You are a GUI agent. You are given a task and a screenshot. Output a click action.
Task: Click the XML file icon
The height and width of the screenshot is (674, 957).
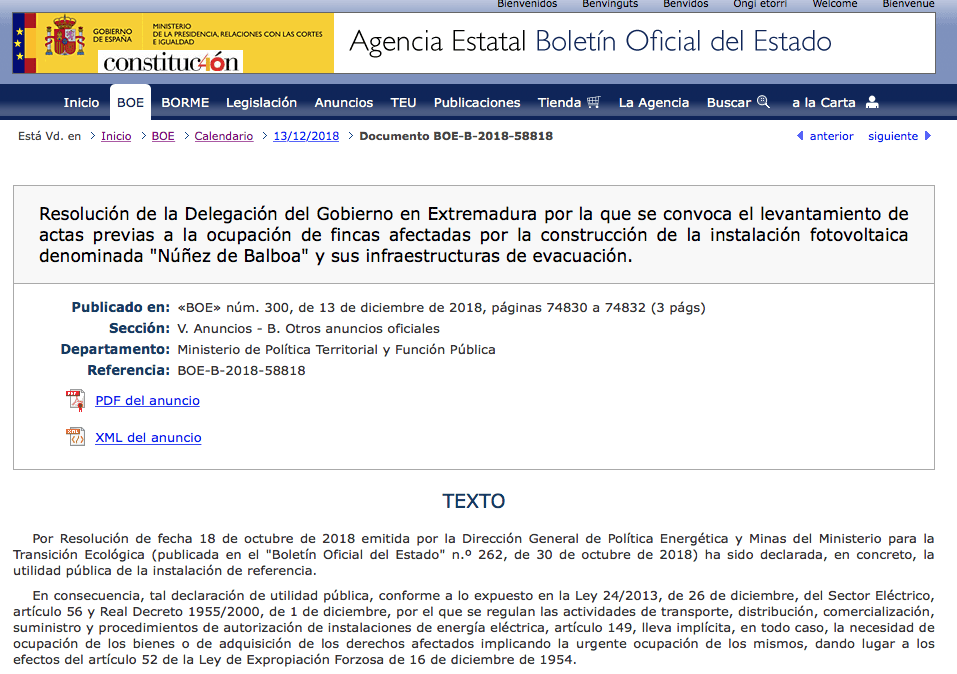click(x=76, y=437)
